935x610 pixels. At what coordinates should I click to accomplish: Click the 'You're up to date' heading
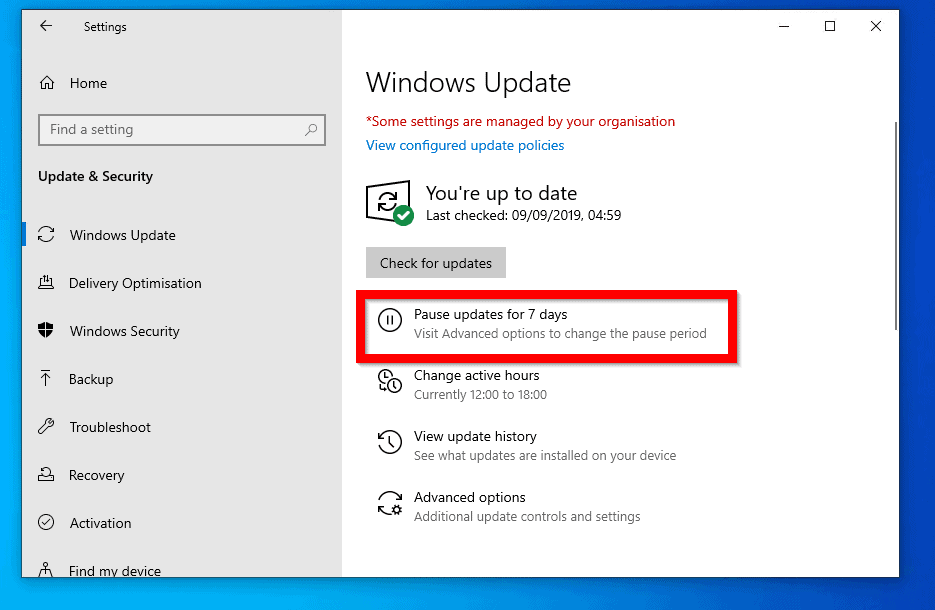501,193
